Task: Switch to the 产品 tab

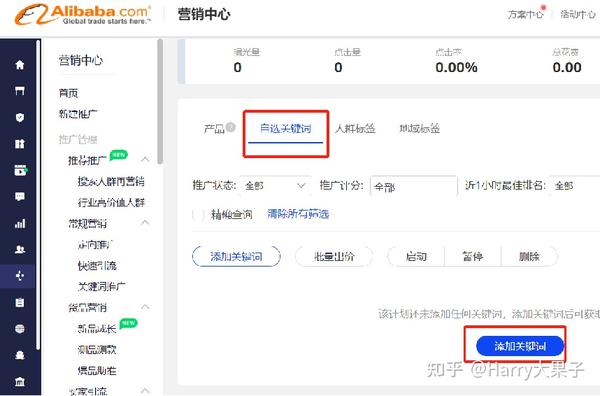Action: pos(214,129)
